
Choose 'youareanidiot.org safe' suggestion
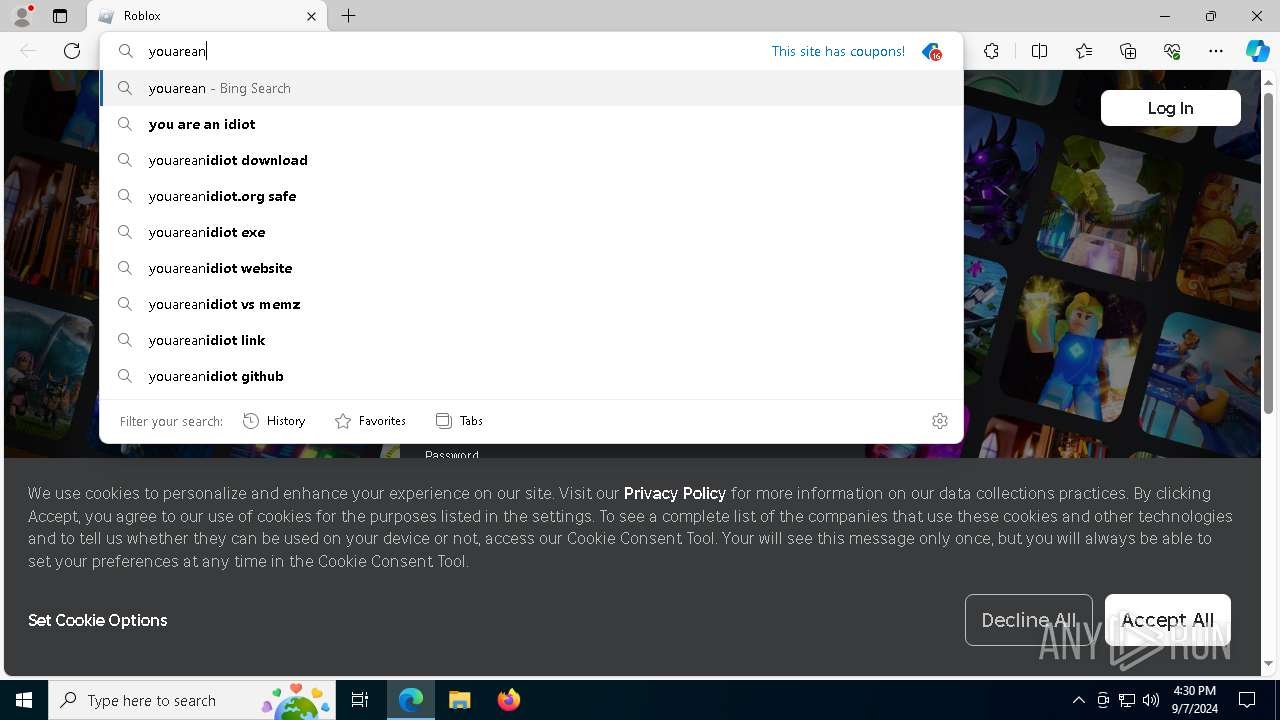(532, 196)
